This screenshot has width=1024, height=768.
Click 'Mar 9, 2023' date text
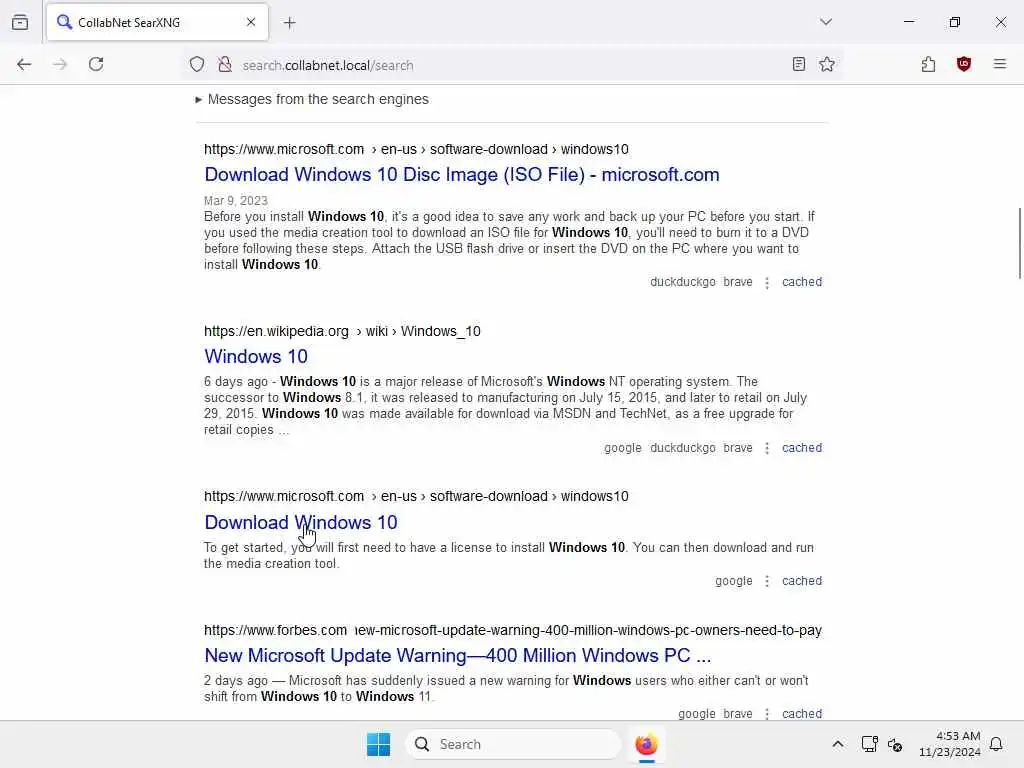pyautogui.click(x=236, y=200)
